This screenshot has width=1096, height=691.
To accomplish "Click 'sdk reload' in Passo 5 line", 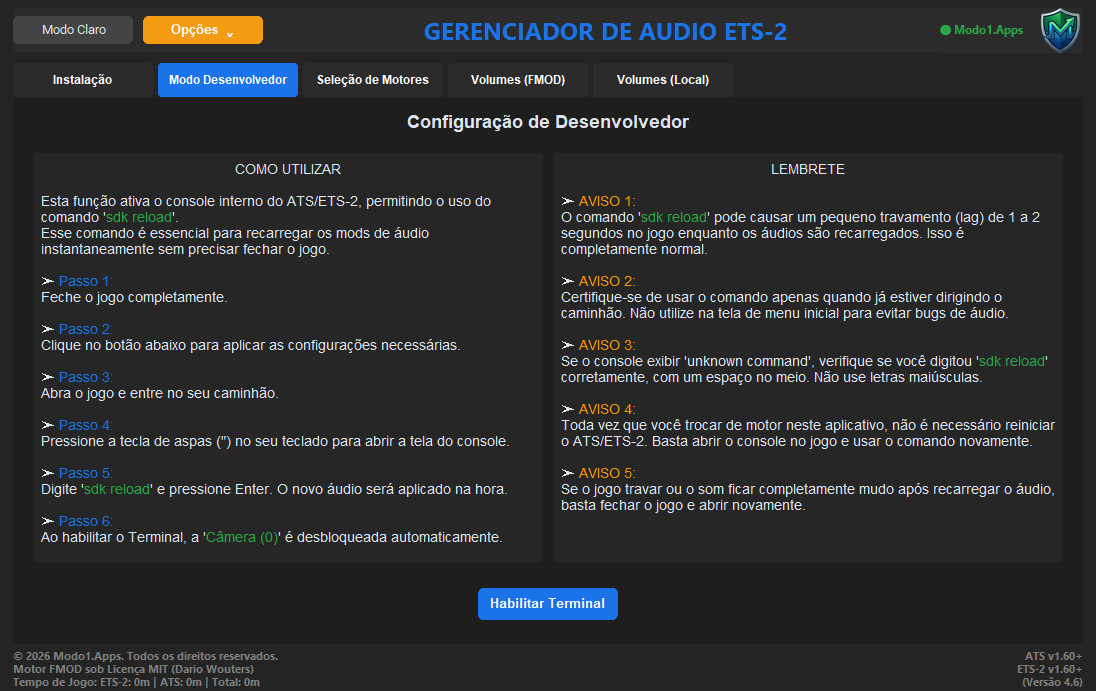I will pos(117,489).
